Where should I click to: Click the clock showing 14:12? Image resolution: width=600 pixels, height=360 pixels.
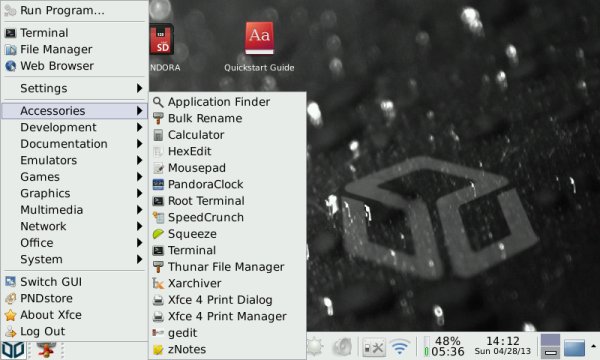[502, 346]
